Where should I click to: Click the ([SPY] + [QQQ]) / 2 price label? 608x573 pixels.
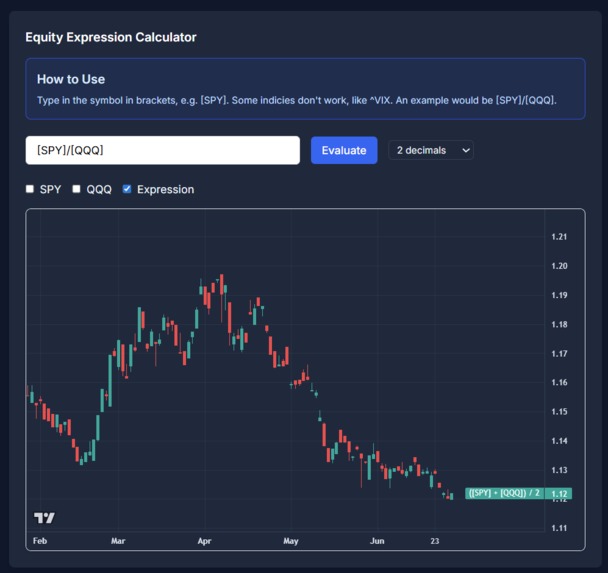click(x=504, y=493)
